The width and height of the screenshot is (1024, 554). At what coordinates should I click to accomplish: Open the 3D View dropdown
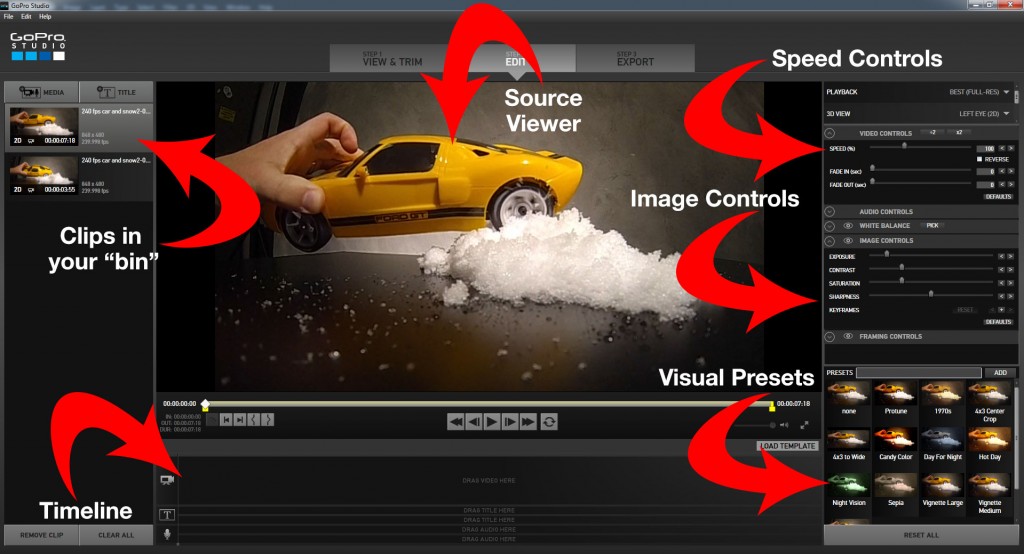tap(1007, 114)
